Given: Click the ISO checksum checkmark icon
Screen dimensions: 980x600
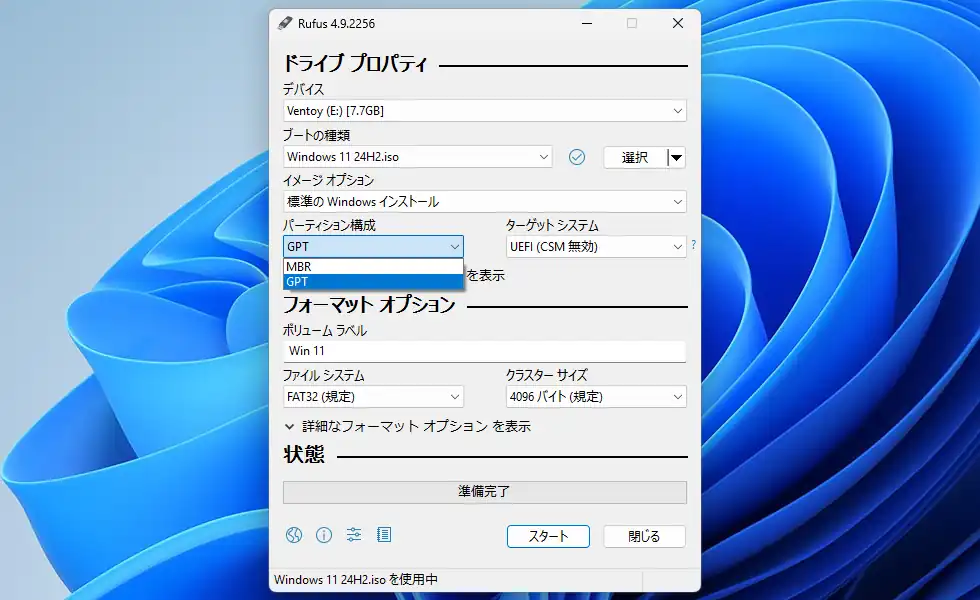Looking at the screenshot, I should pos(577,157).
